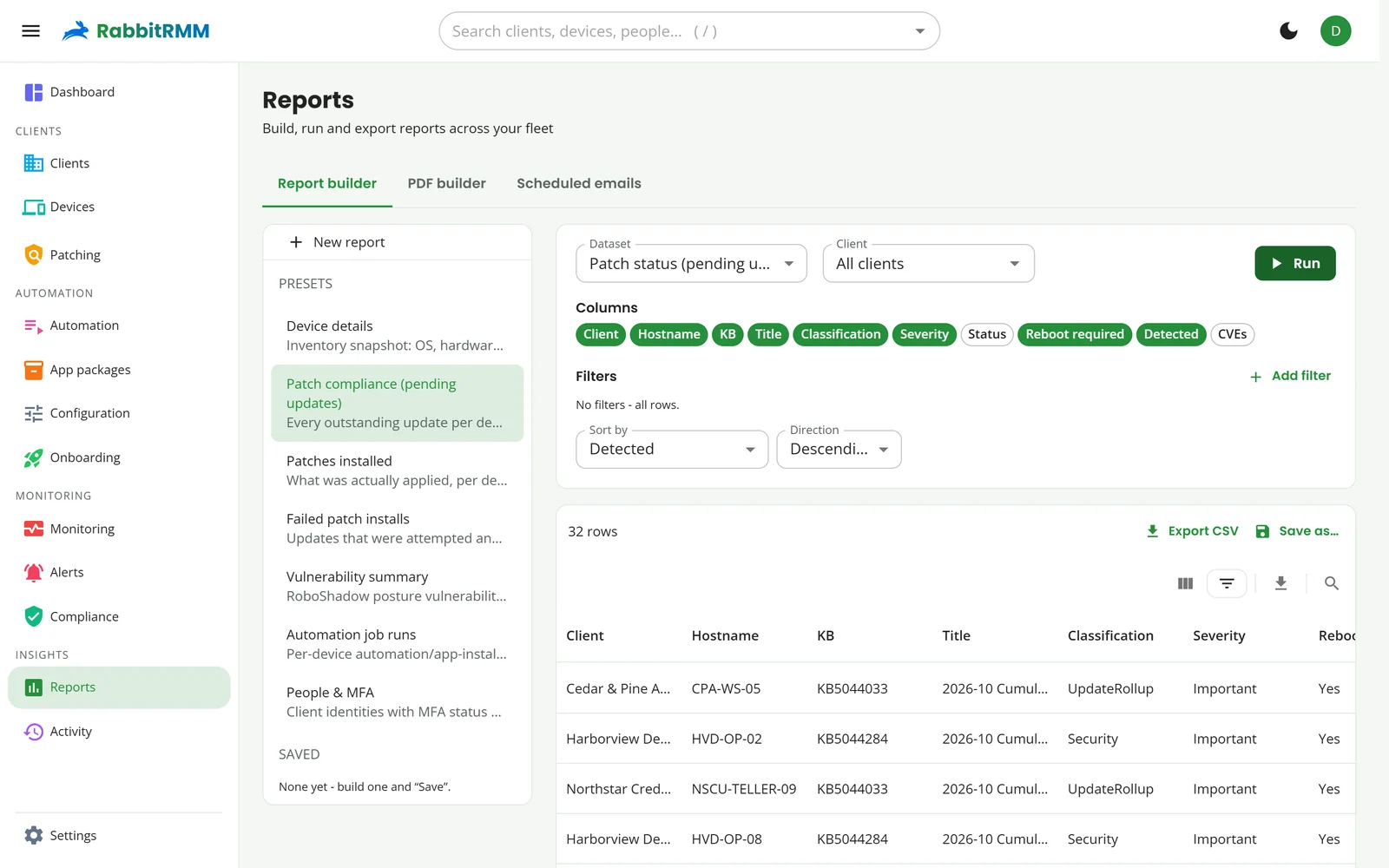
Task: Open Configuration page
Action: coord(119,413)
